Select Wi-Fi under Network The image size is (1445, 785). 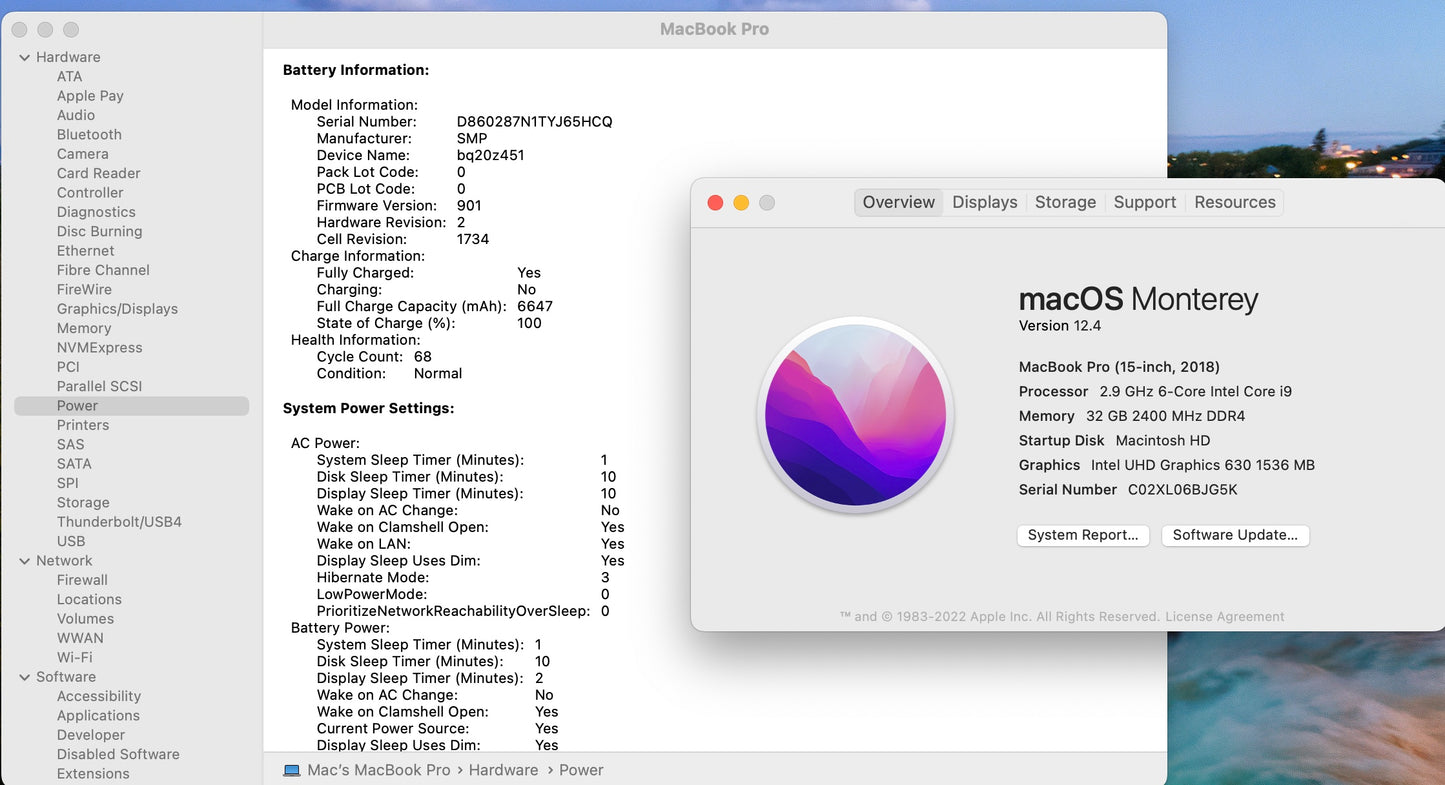tap(74, 657)
